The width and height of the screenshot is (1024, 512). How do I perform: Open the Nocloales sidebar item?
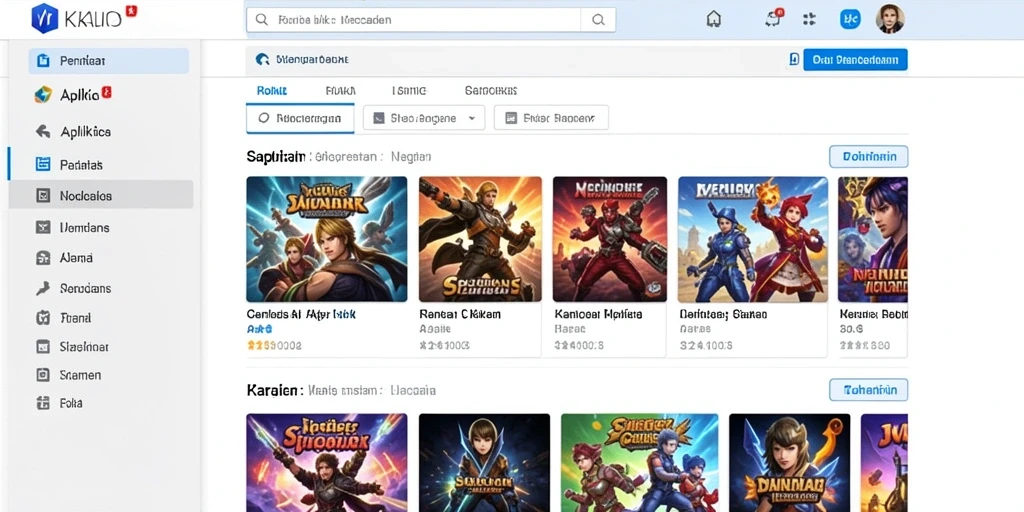pos(101,195)
